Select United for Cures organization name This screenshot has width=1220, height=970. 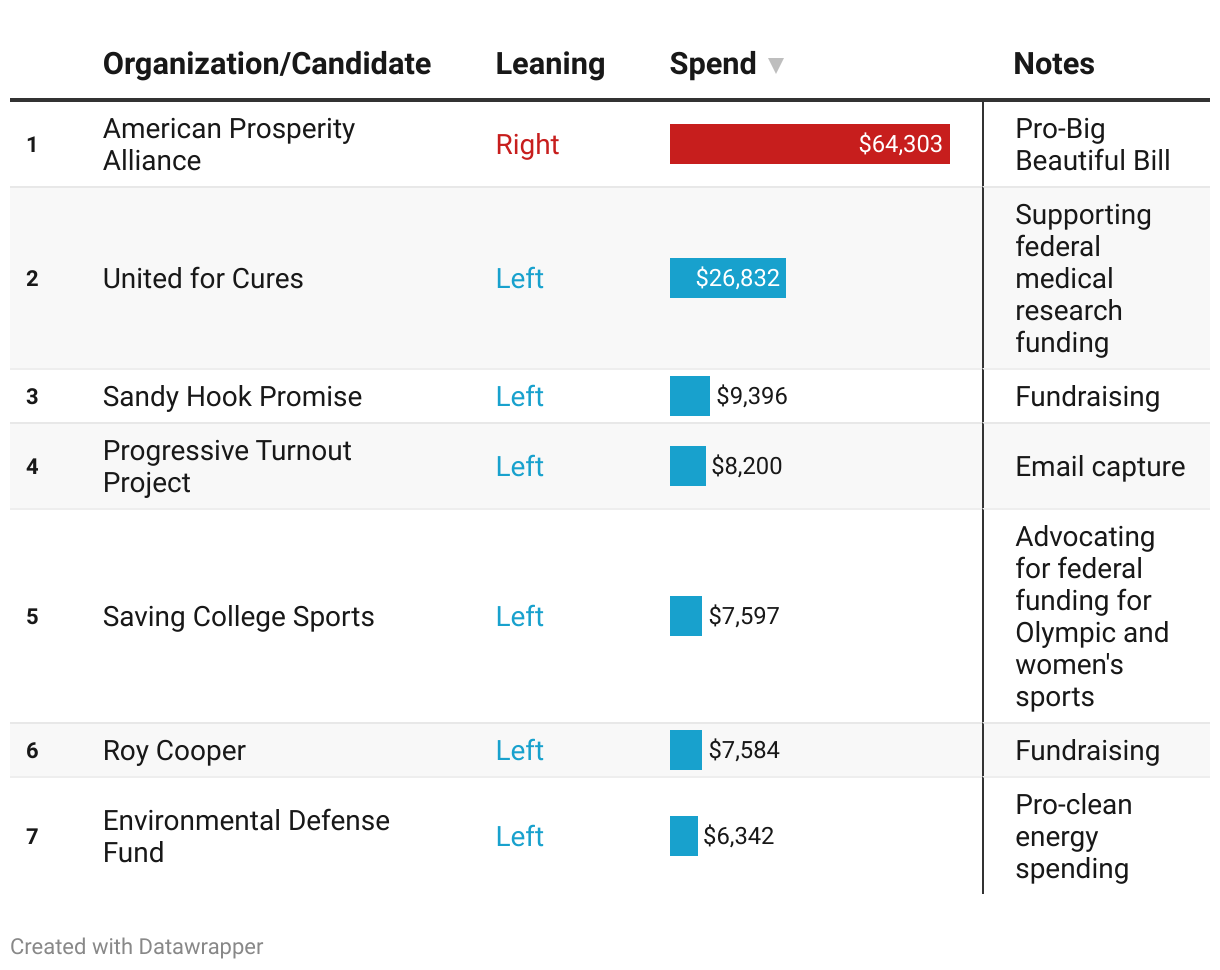pyautogui.click(x=203, y=278)
